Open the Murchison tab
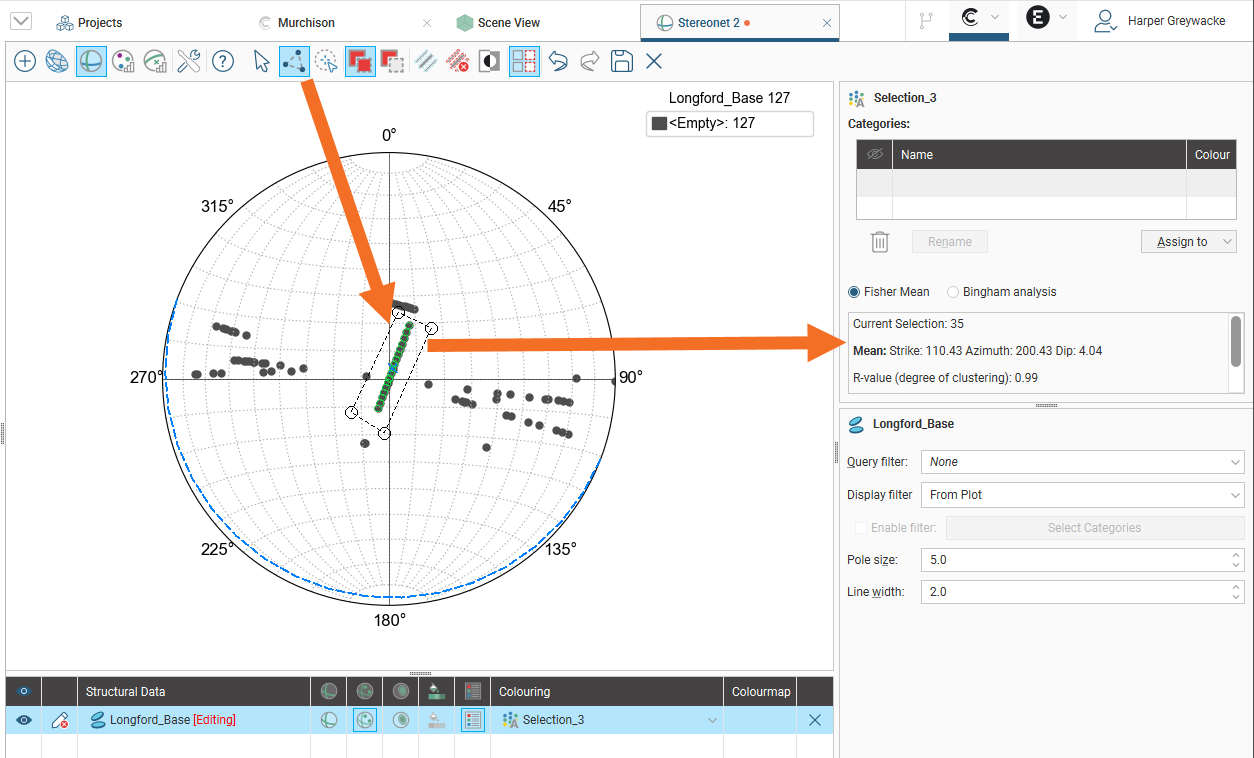This screenshot has width=1254, height=758. 306,22
